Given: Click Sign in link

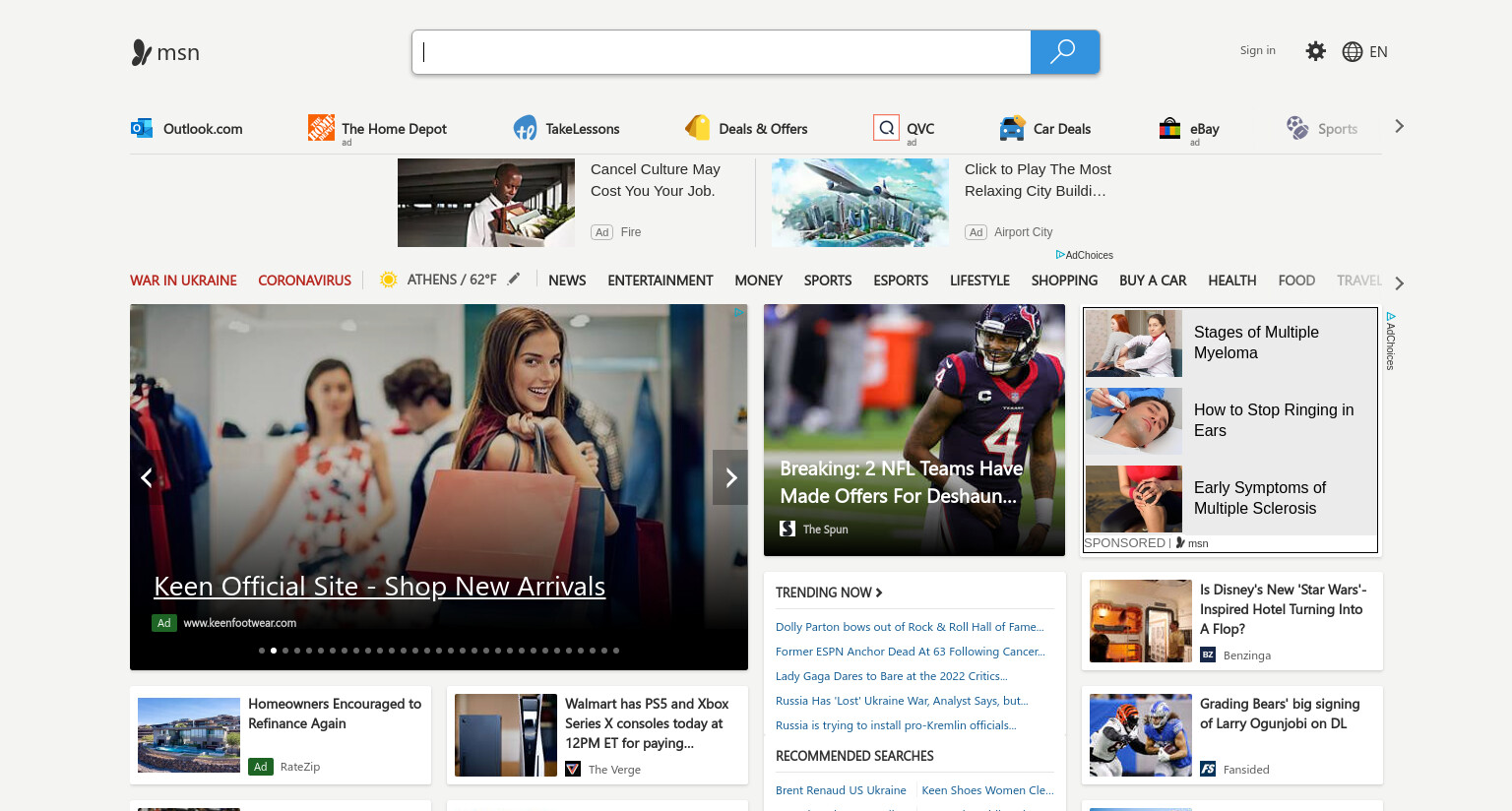Looking at the screenshot, I should click(1257, 50).
